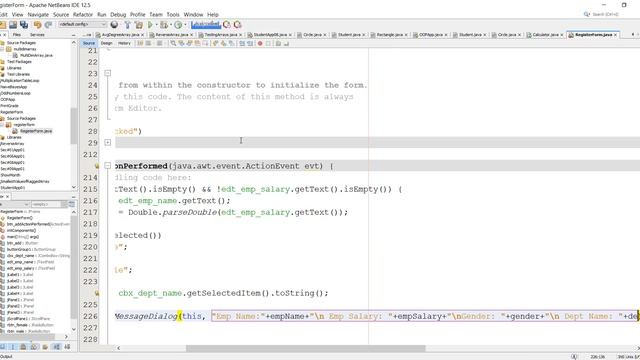Click the Debug Project toolbar icon

[x=164, y=25]
